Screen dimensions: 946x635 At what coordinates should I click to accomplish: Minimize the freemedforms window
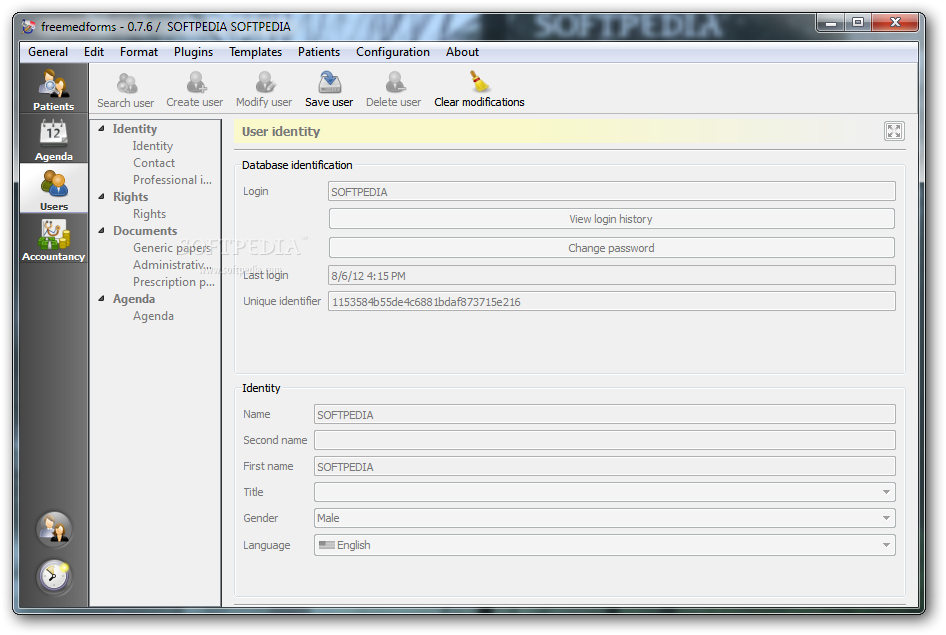[x=830, y=23]
